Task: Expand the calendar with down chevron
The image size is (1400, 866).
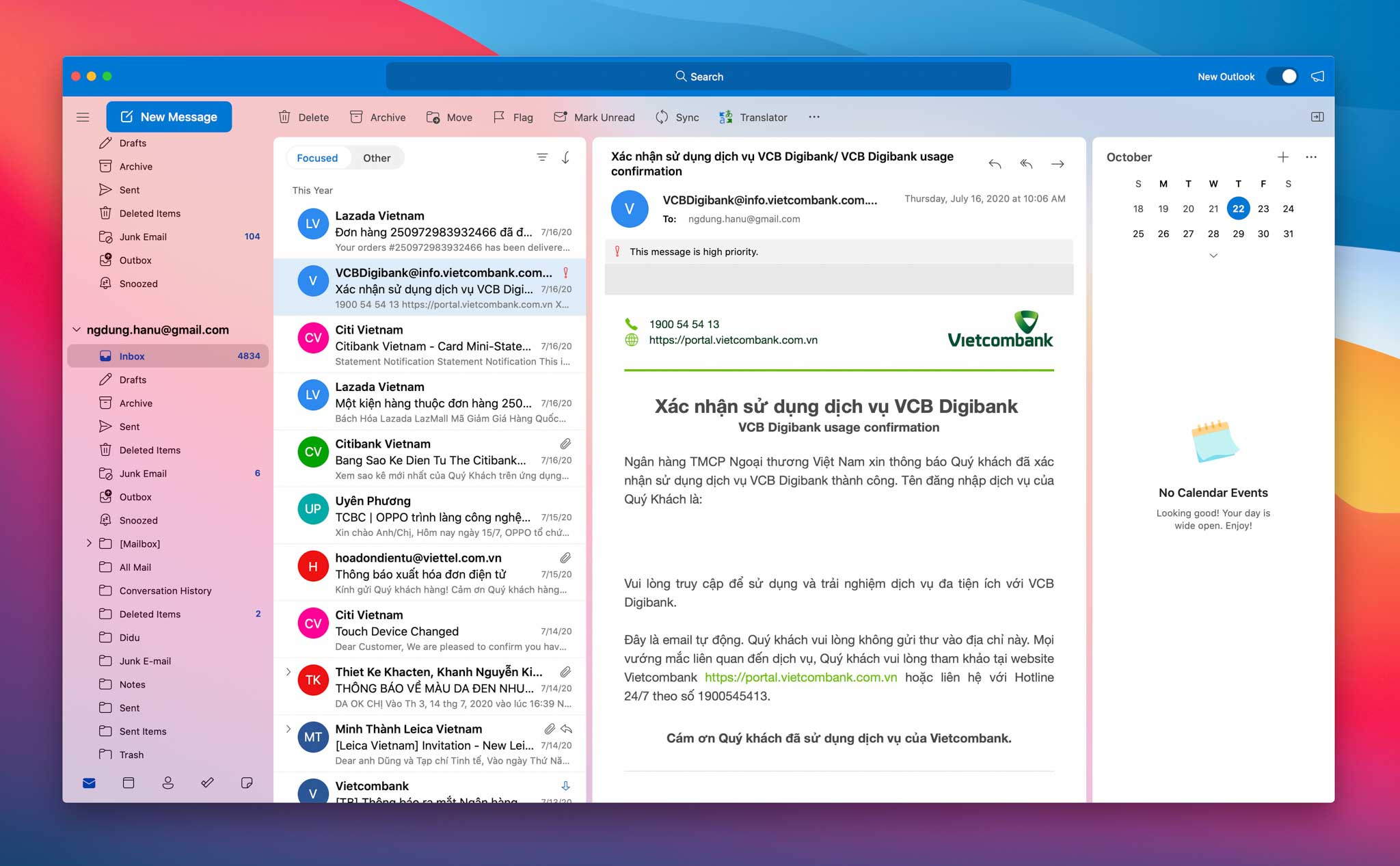Action: pos(1213,256)
